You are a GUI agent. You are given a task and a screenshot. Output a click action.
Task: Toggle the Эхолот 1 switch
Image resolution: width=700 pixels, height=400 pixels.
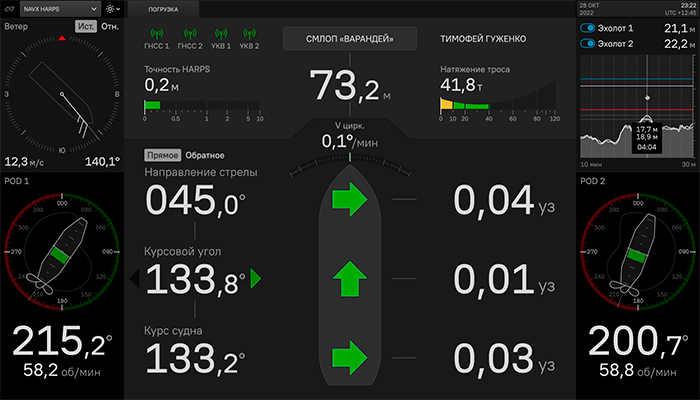589,29
